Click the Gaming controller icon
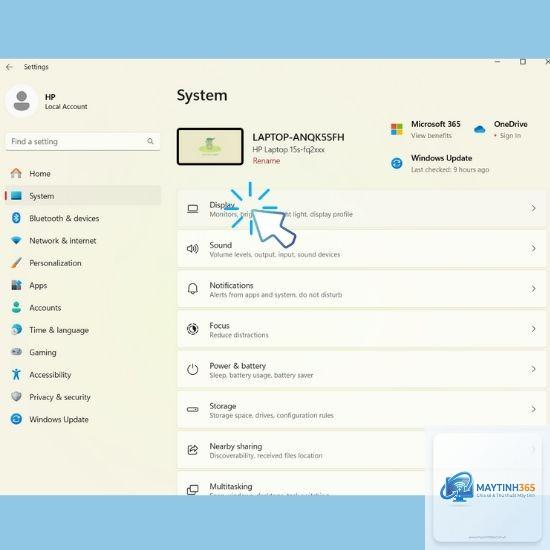Screen dimensions: 550x550 16,352
